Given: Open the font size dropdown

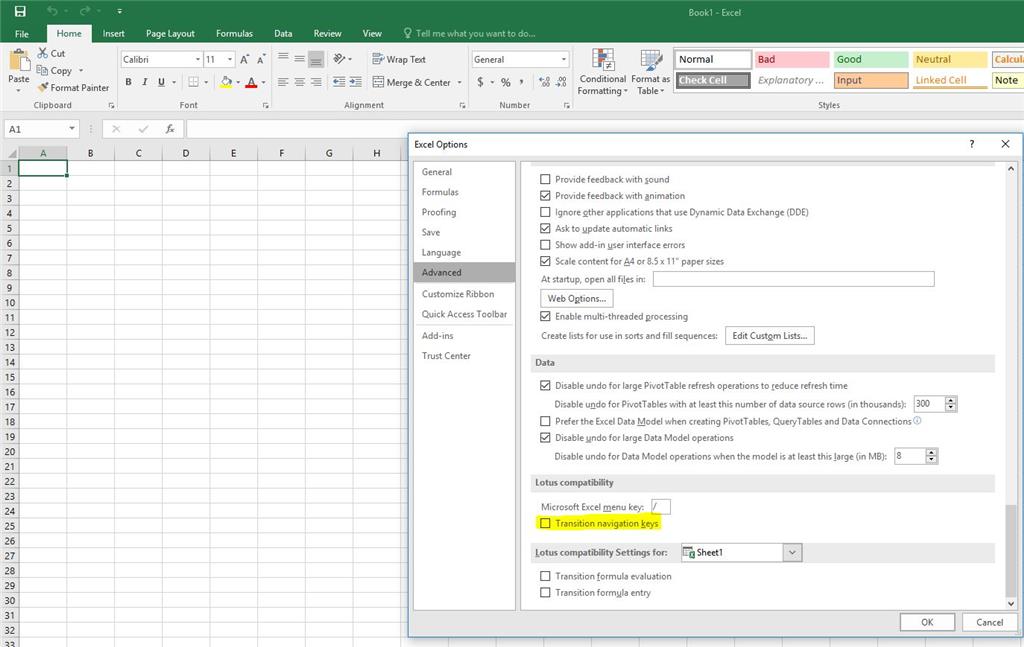Looking at the screenshot, I should 230,59.
